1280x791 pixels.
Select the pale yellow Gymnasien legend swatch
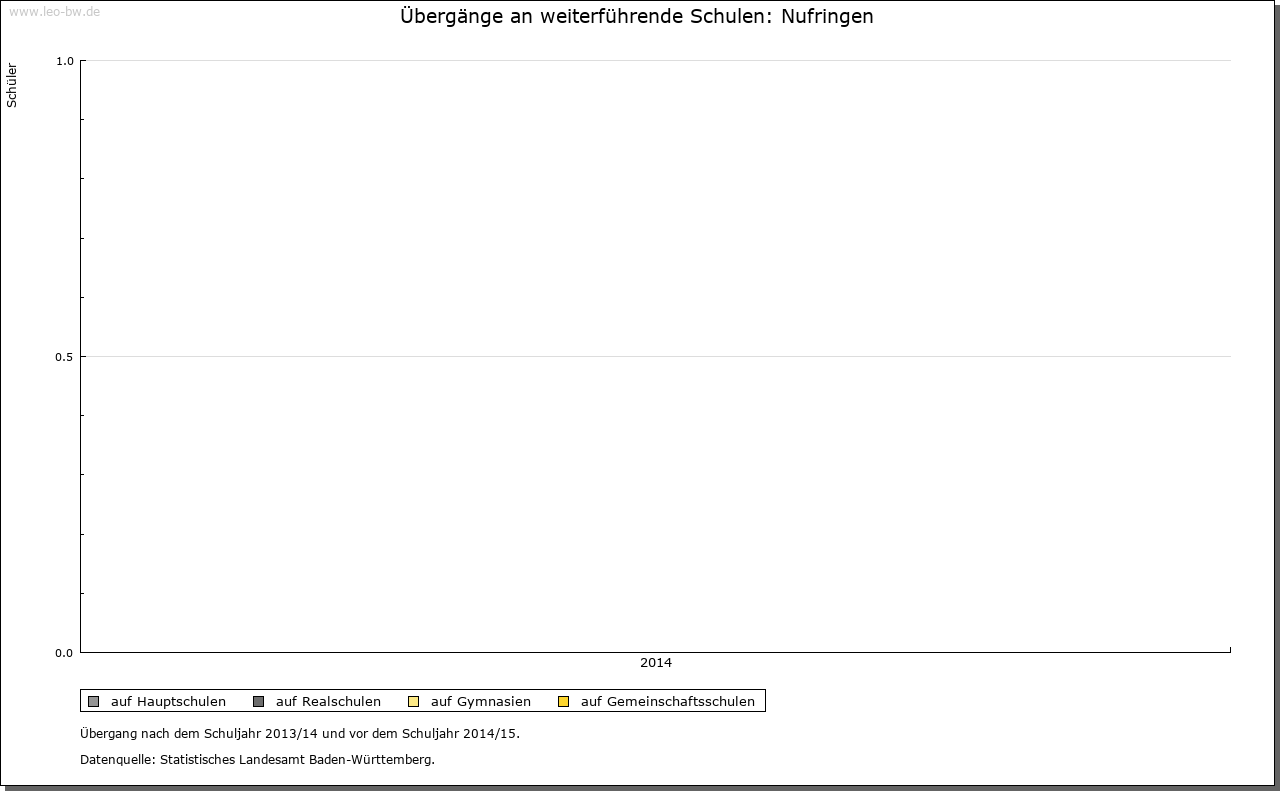click(x=413, y=701)
